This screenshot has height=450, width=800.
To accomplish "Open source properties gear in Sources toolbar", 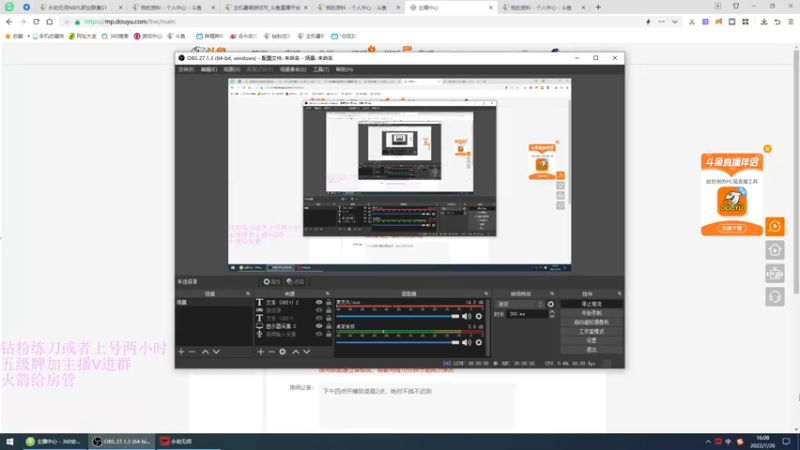I will pos(283,352).
